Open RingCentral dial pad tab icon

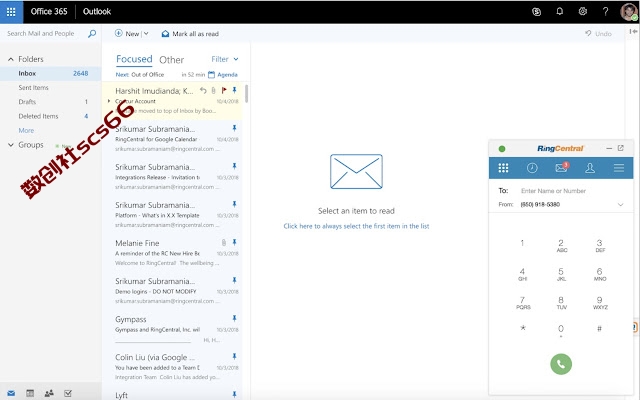[x=503, y=168]
